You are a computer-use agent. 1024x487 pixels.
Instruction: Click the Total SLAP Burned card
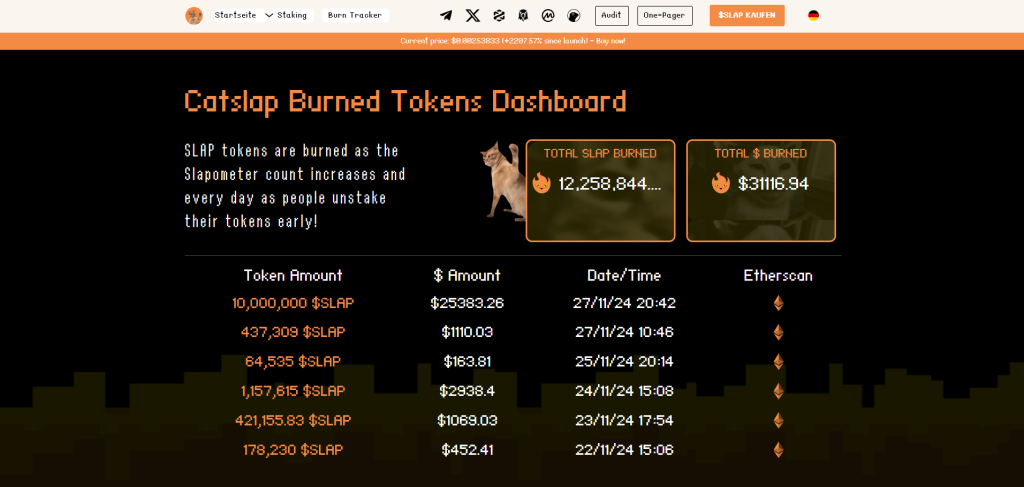[x=600, y=191]
